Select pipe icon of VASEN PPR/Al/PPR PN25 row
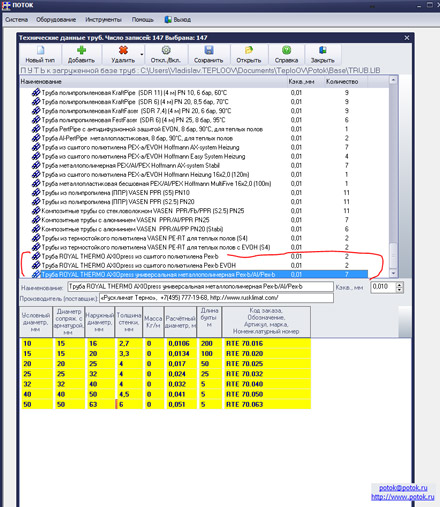Screen dimensions: 440x507 click(36, 220)
